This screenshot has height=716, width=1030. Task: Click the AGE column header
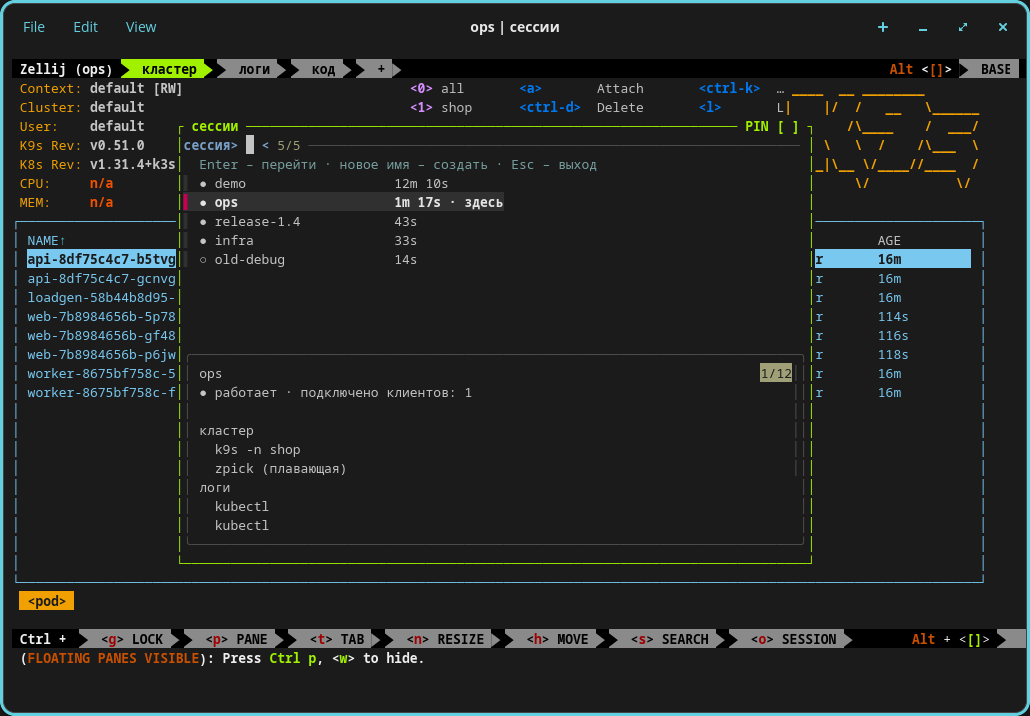click(889, 241)
